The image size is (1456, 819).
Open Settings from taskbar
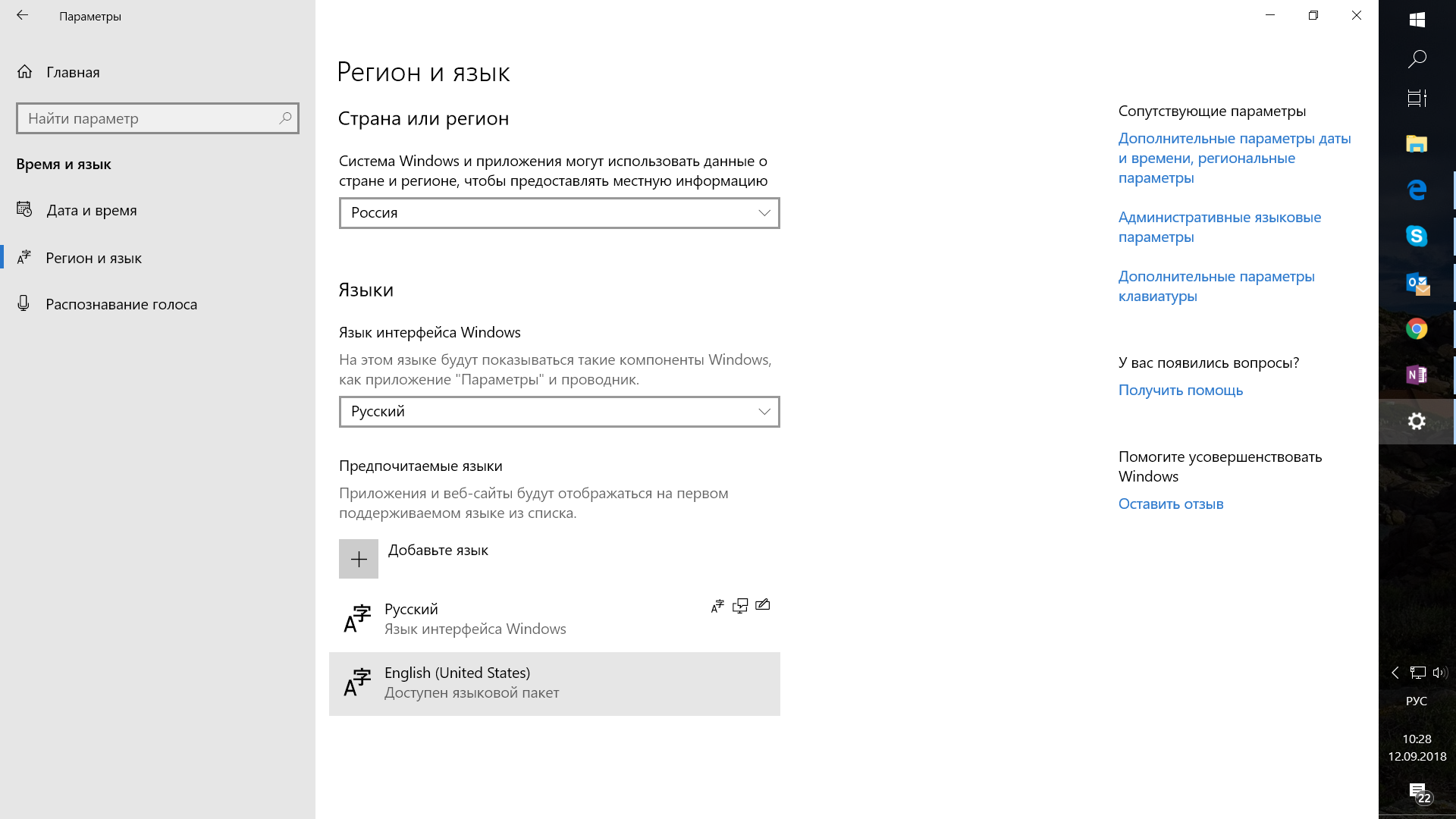(1417, 420)
